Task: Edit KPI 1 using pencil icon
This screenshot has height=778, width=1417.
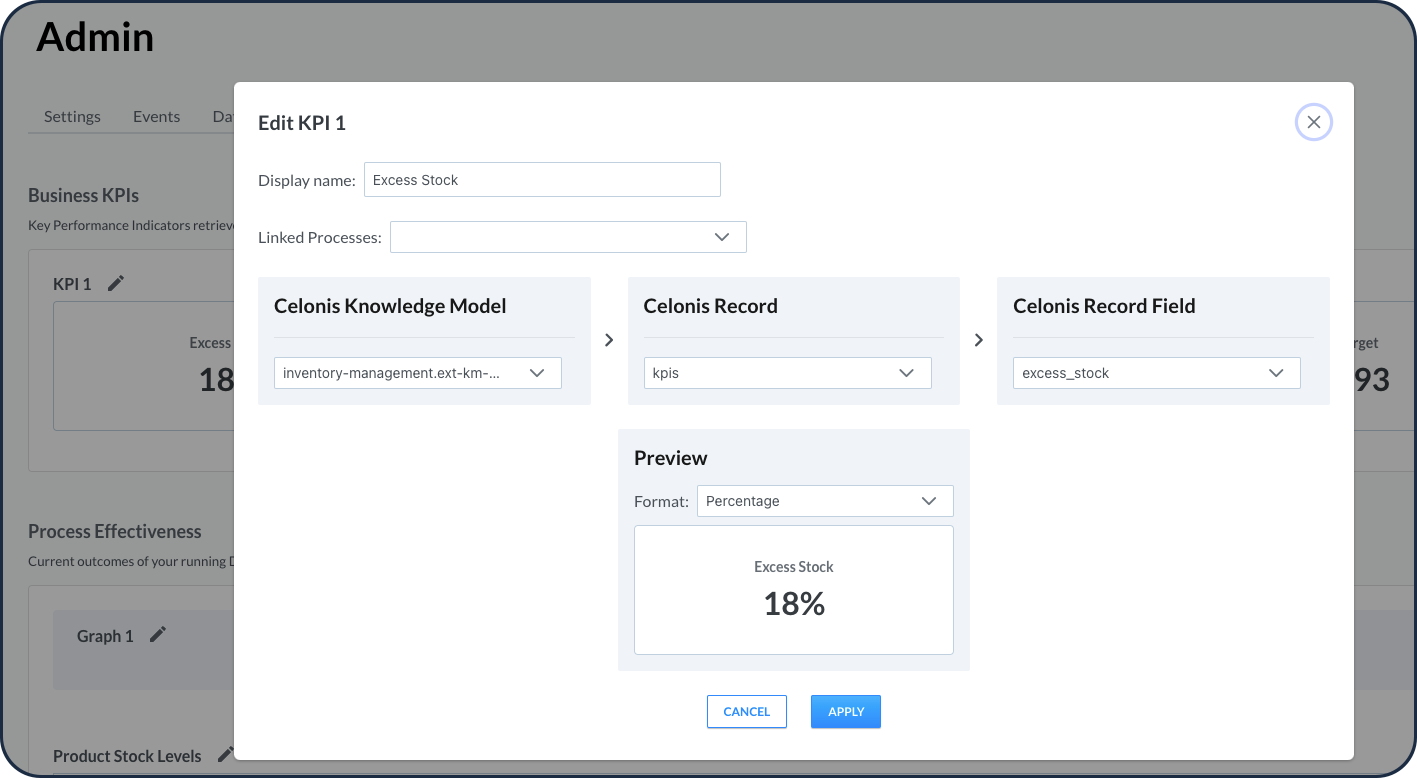Action: click(116, 284)
